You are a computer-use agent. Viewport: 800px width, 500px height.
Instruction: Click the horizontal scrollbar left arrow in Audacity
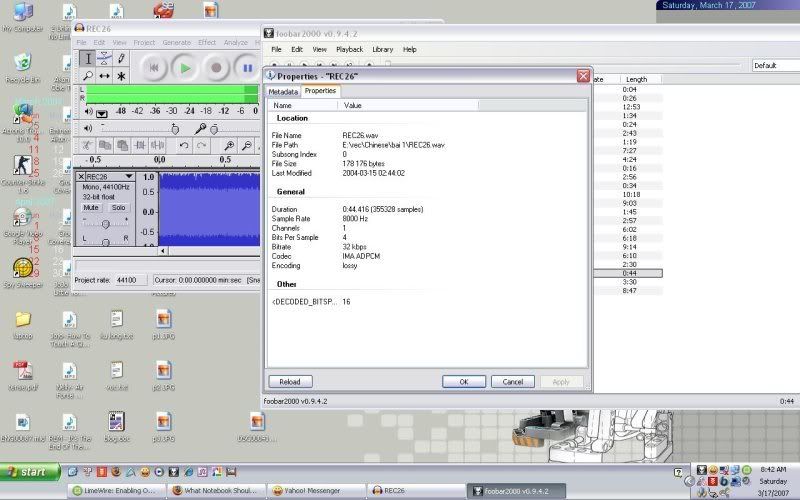pos(163,251)
